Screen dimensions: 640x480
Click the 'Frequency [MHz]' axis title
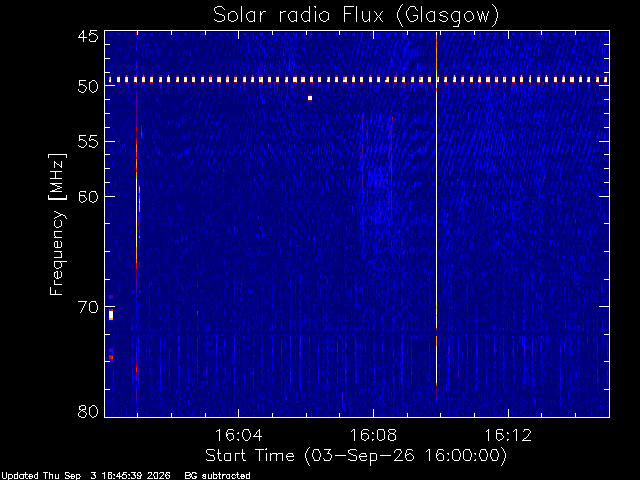coord(57,224)
